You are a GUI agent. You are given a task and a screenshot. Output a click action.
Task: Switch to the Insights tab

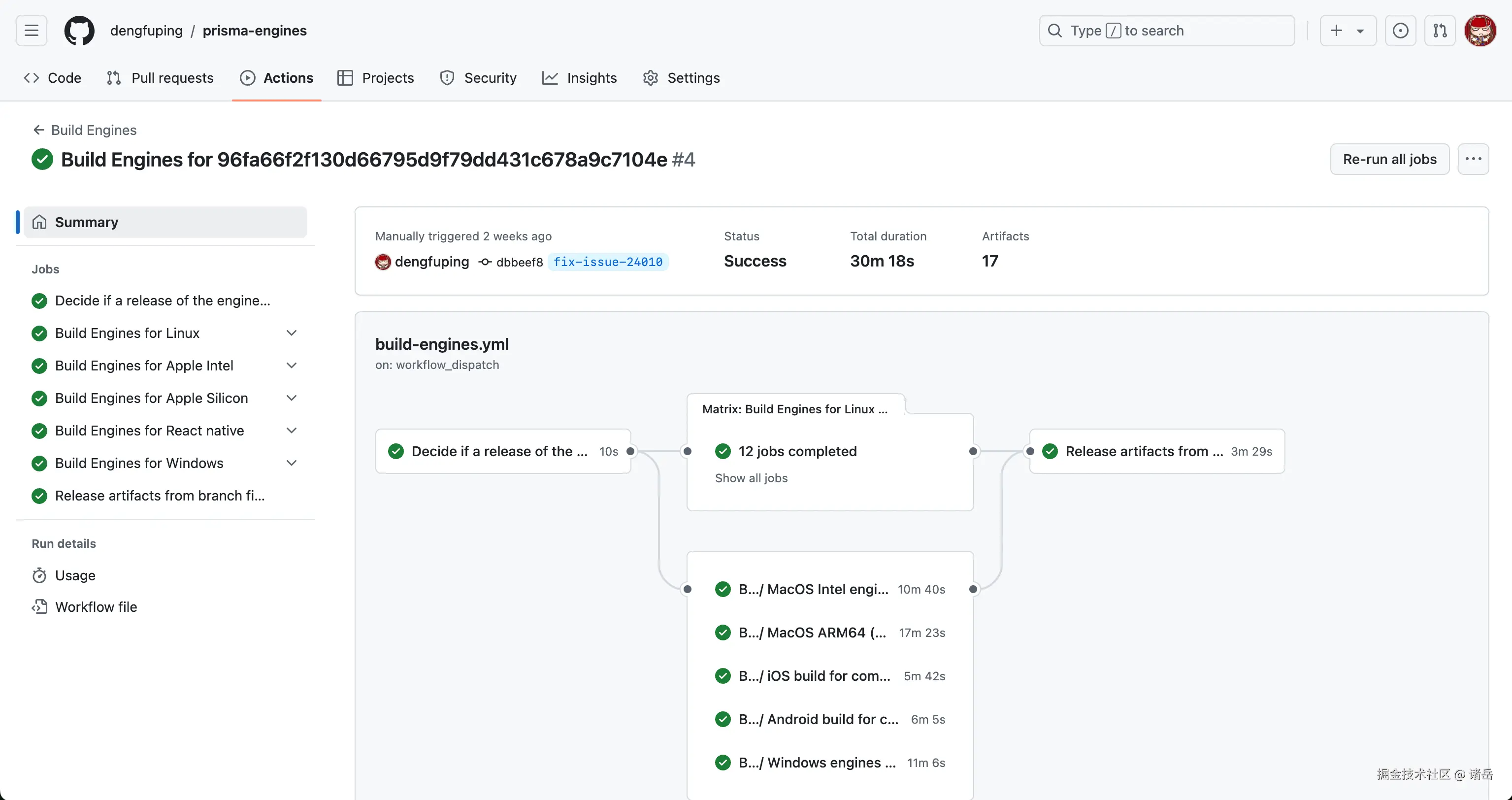pyautogui.click(x=579, y=78)
